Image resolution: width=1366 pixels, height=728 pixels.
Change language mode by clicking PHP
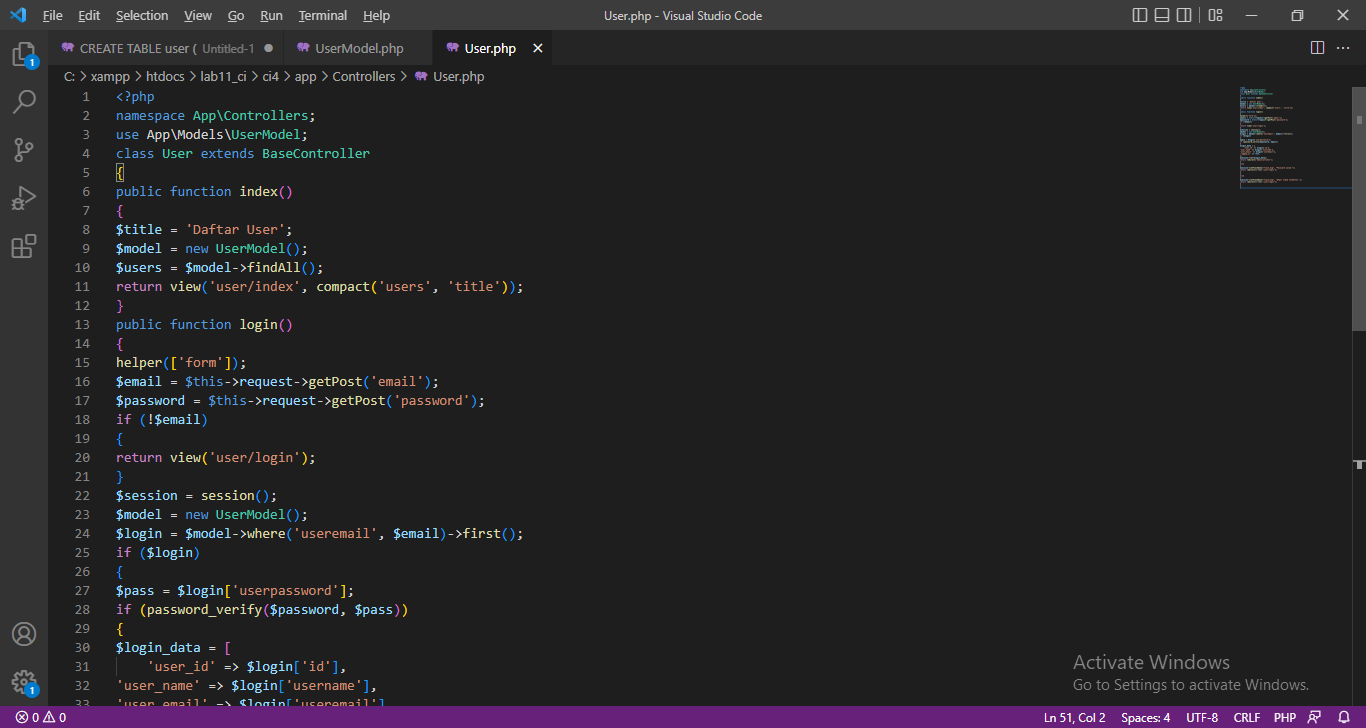pyautogui.click(x=1284, y=717)
